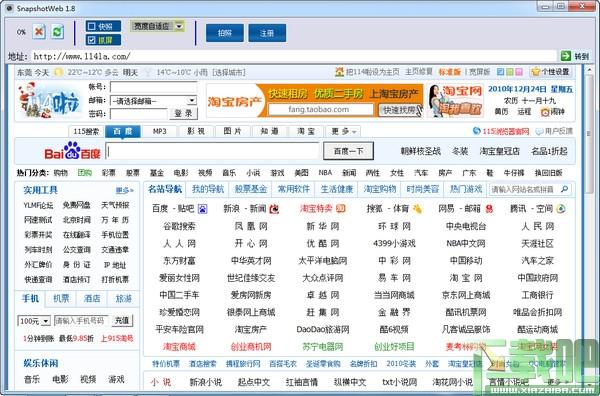Open the 谷歌搜索 link

coord(179,226)
